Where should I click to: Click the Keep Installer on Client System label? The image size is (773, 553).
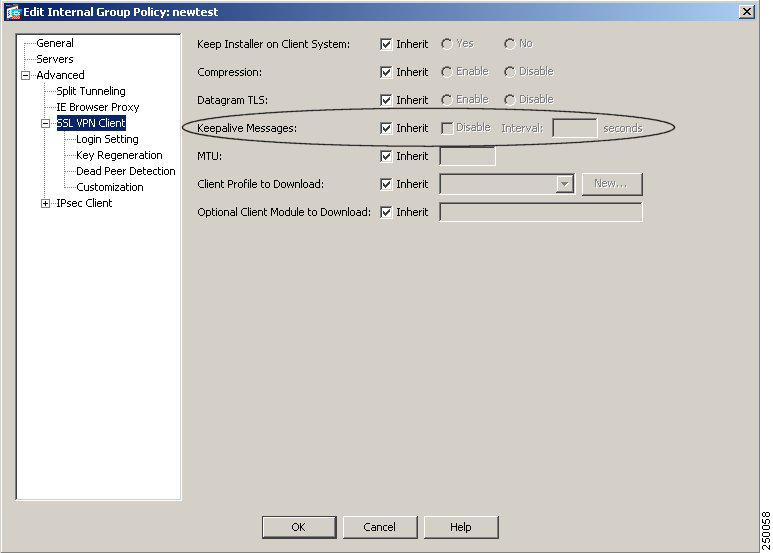[x=274, y=44]
